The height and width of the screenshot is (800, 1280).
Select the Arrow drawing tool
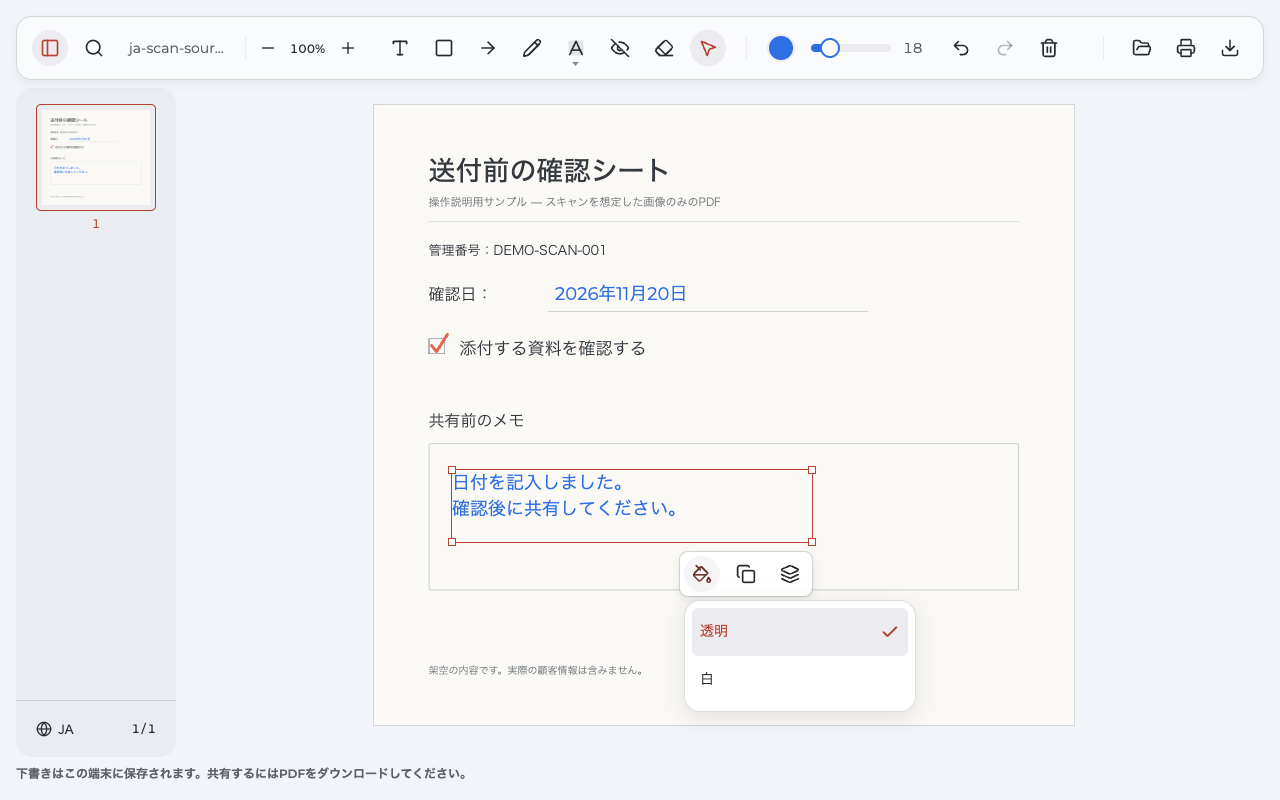pyautogui.click(x=488, y=48)
